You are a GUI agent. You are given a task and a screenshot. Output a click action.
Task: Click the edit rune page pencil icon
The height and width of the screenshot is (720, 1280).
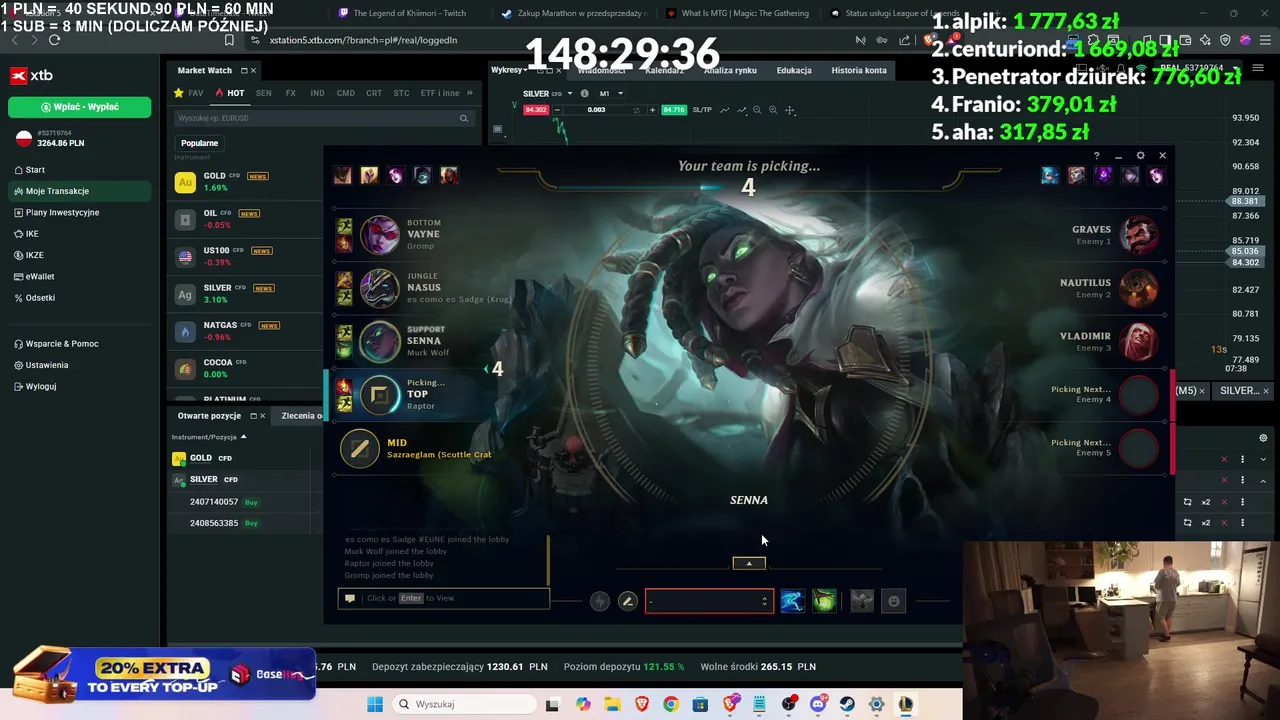627,601
